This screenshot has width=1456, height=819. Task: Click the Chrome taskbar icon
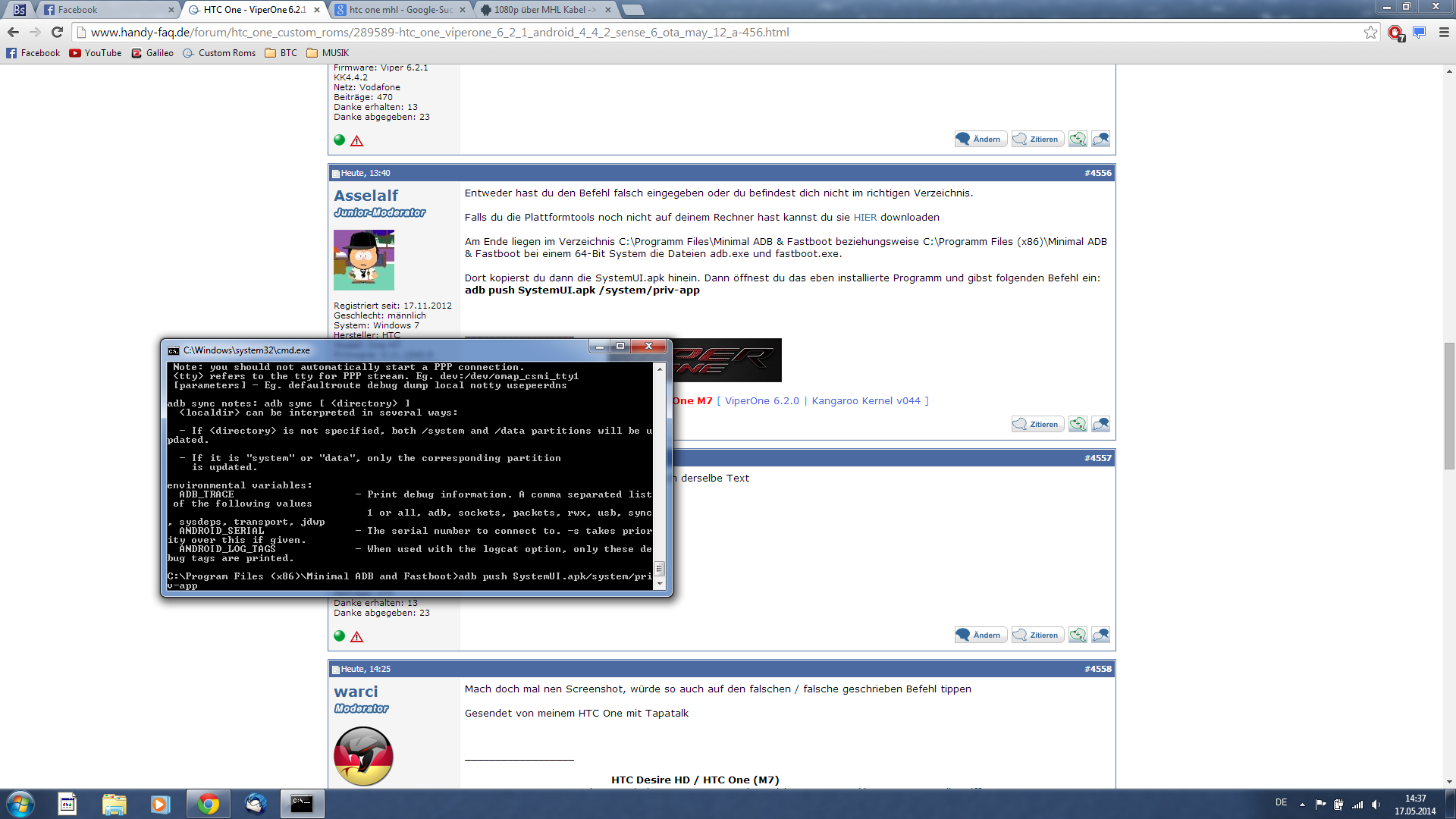(208, 804)
